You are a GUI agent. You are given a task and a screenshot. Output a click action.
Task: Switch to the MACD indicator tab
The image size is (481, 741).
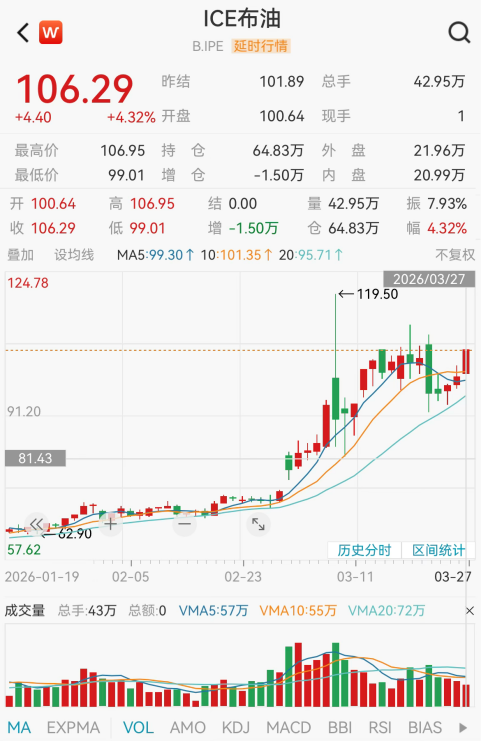289,727
